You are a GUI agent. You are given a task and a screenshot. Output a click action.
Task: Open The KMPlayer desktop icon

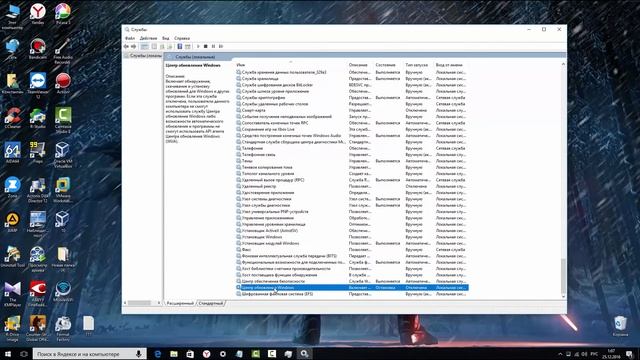point(13,294)
